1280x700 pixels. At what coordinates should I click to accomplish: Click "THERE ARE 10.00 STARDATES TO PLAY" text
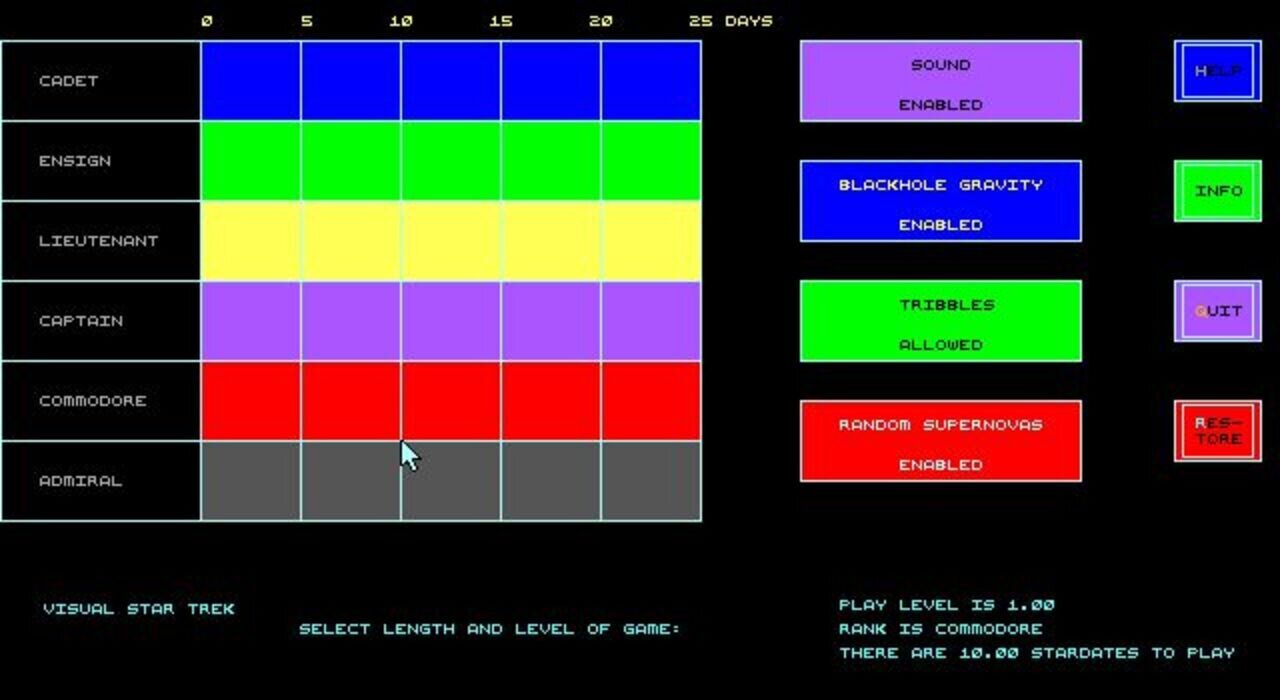[1037, 653]
